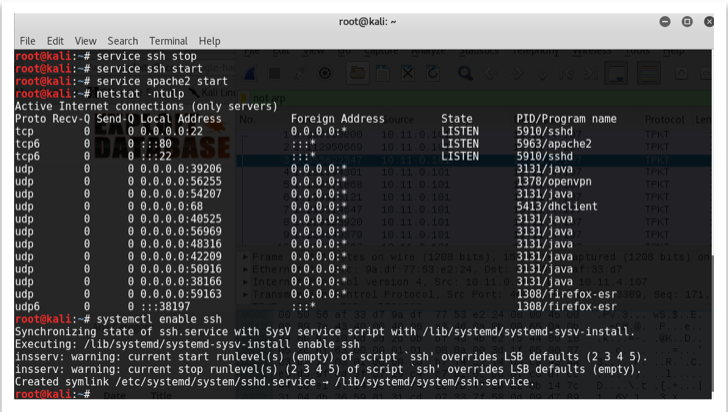The image size is (728, 412).
Task: Toggle Wireshark auto-scroll live capture icon
Action: (x=616, y=73)
